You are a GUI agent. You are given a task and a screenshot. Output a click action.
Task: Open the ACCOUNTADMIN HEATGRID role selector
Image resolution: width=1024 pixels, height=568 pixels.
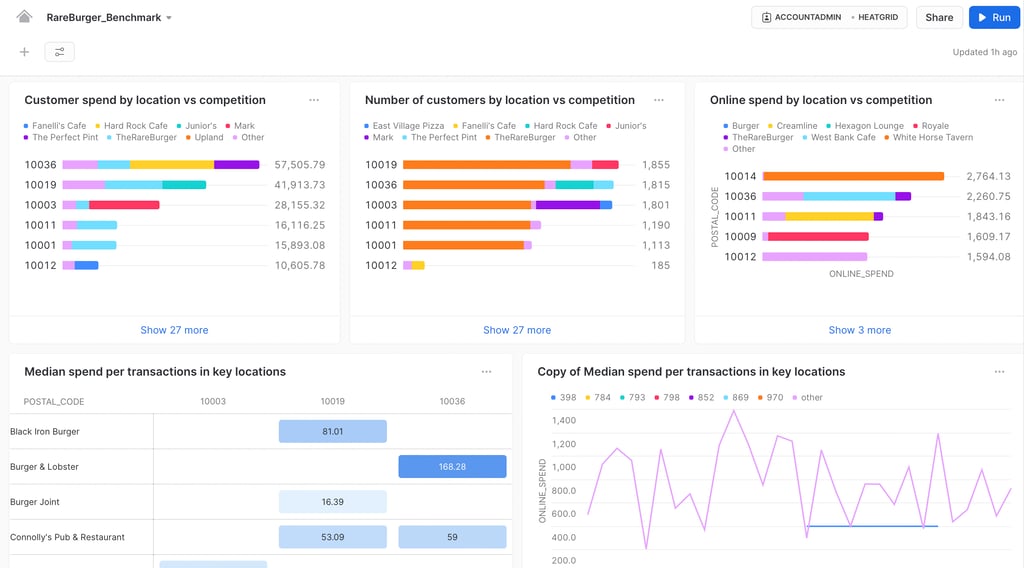[829, 18]
